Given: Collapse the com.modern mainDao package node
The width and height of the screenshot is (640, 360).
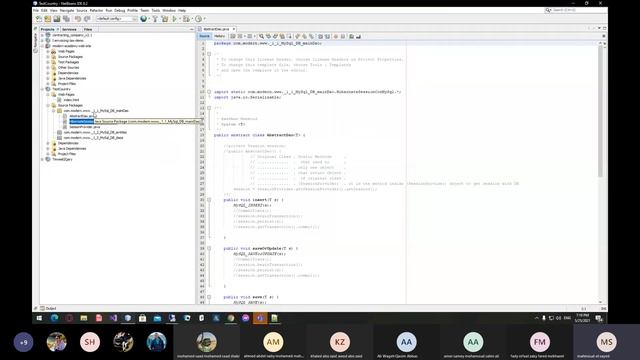Looking at the screenshot, I should [x=53, y=111].
